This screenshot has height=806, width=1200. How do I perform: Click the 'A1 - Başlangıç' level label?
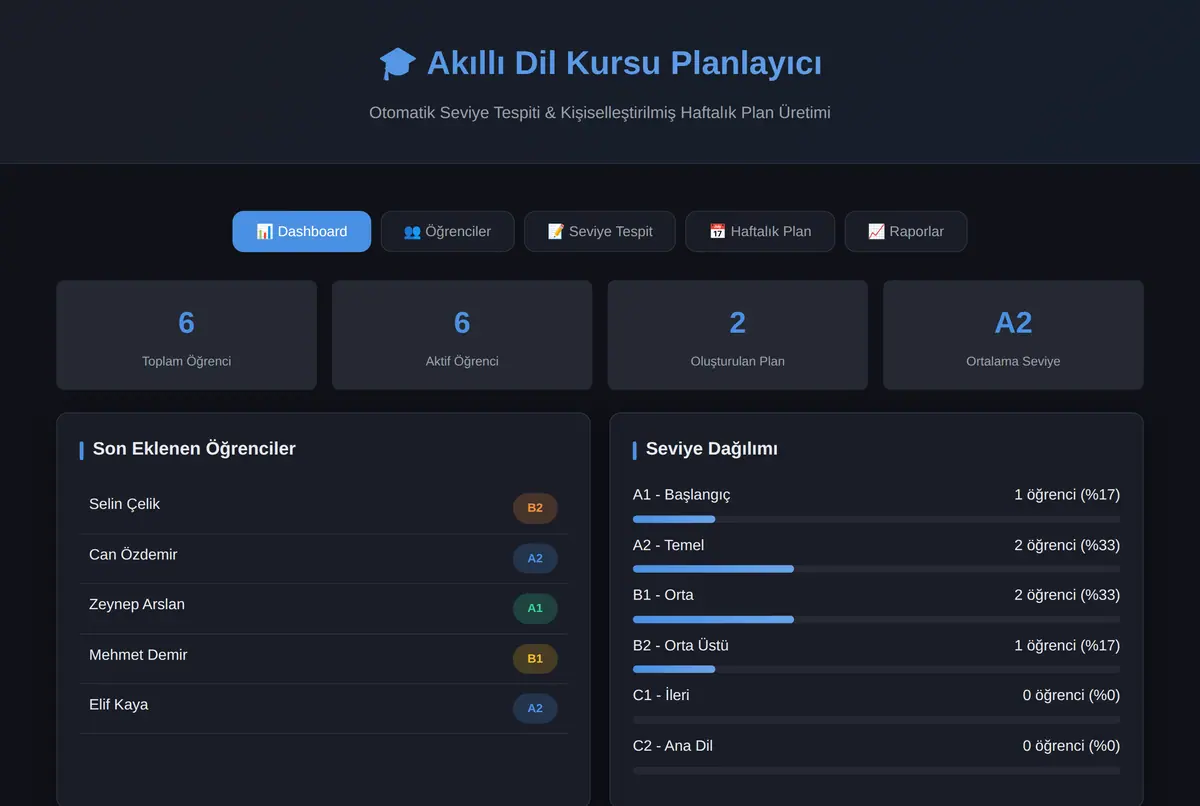pyautogui.click(x=682, y=495)
